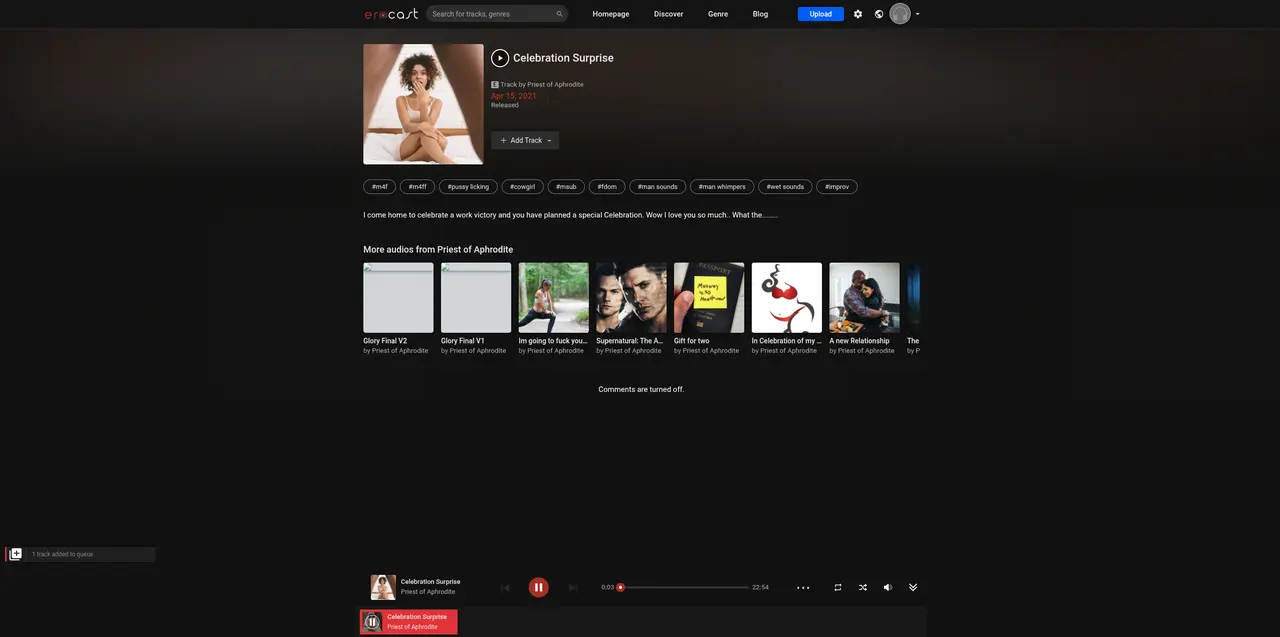Open the In Celebration of my thumbnail
Image resolution: width=1280 pixels, height=637 pixels.
[x=787, y=298]
